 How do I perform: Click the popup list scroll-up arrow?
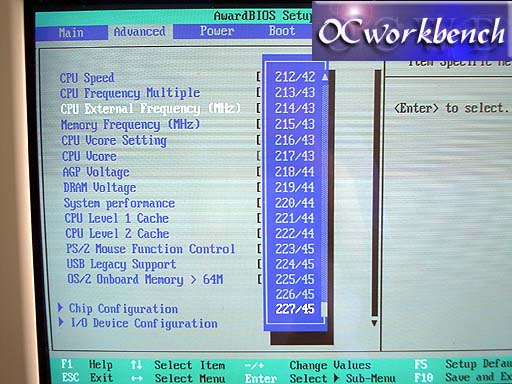pyautogui.click(x=324, y=77)
